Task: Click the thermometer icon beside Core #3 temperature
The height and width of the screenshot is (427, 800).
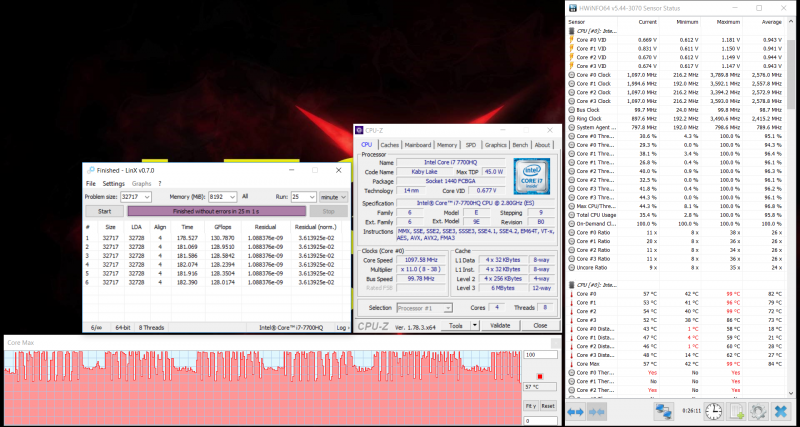Action: tap(571, 320)
